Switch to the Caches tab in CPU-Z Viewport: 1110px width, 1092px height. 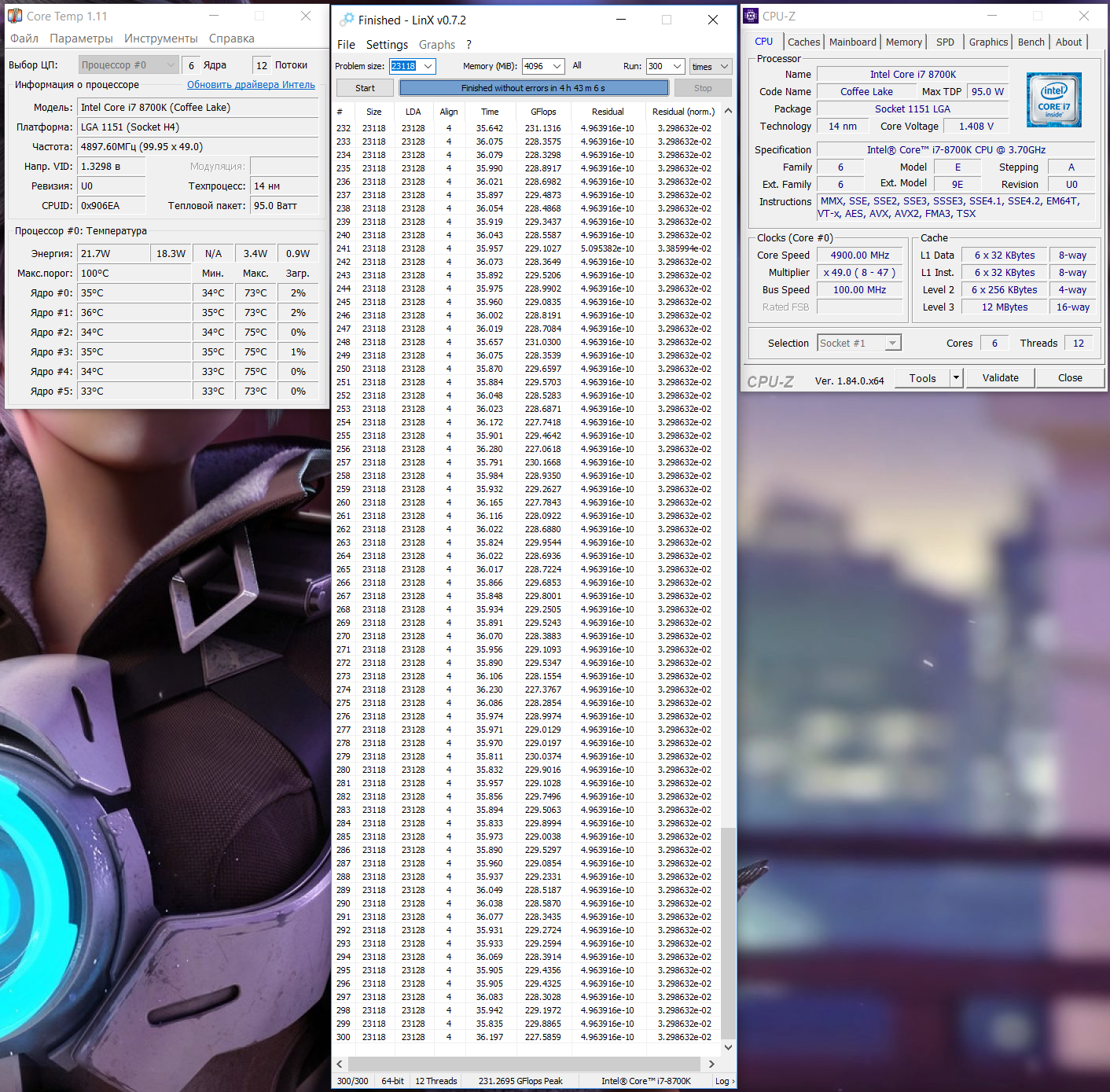[803, 42]
